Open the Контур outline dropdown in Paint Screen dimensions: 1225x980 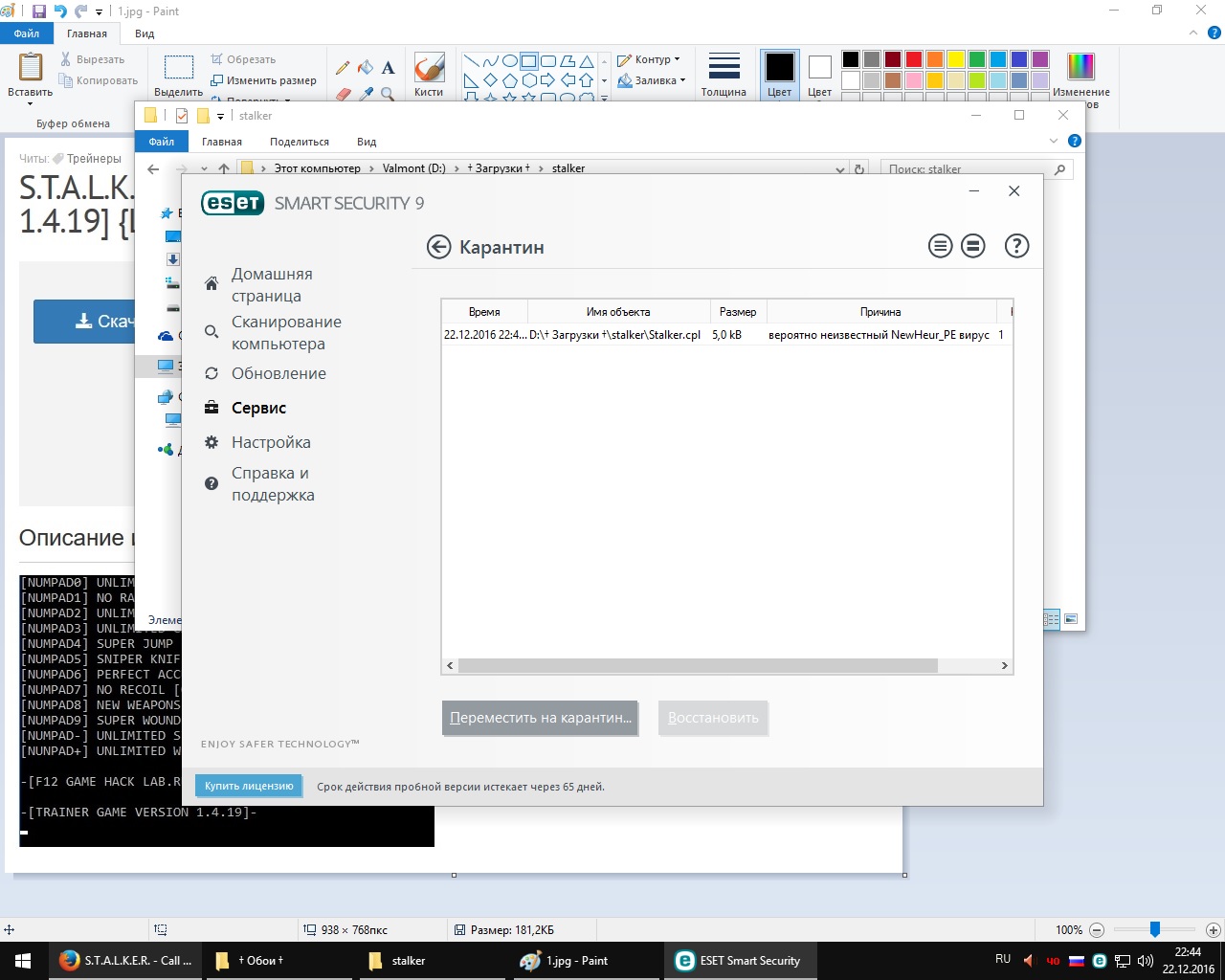click(649, 59)
